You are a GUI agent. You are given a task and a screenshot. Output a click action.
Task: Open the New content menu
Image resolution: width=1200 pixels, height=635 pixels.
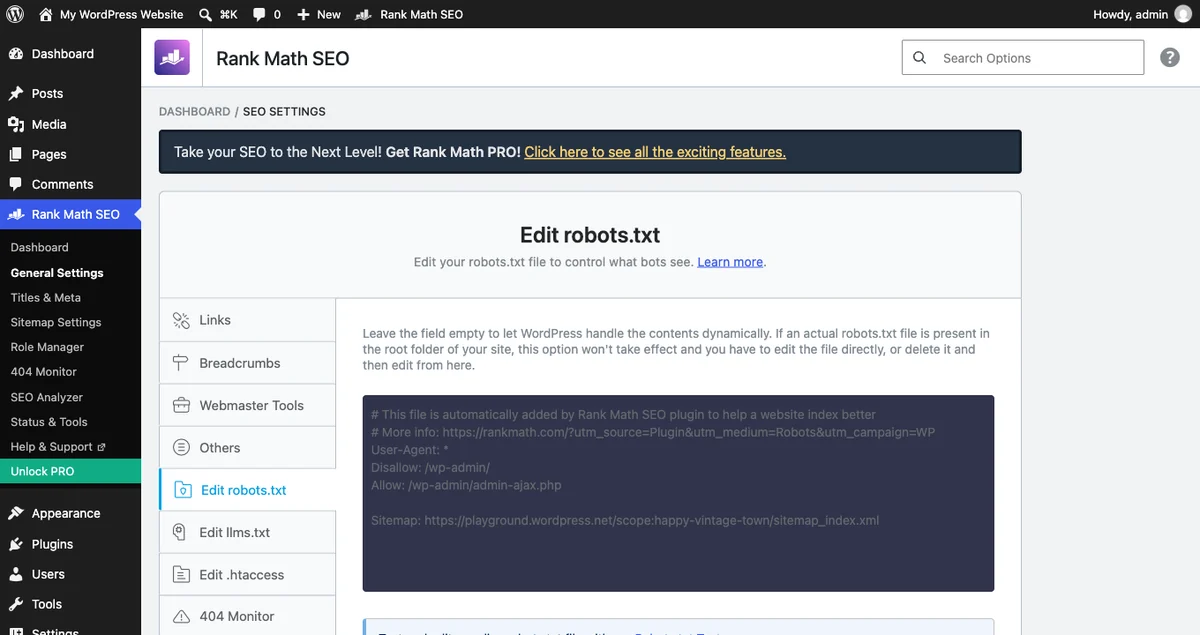tap(319, 14)
